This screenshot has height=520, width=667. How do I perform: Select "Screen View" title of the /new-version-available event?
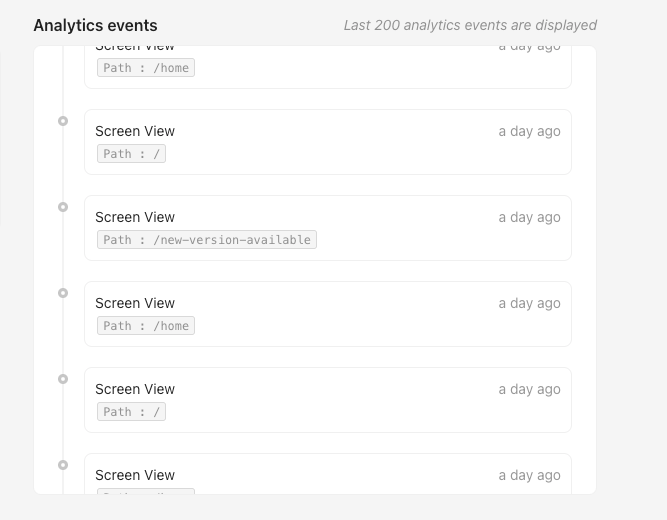coord(135,217)
